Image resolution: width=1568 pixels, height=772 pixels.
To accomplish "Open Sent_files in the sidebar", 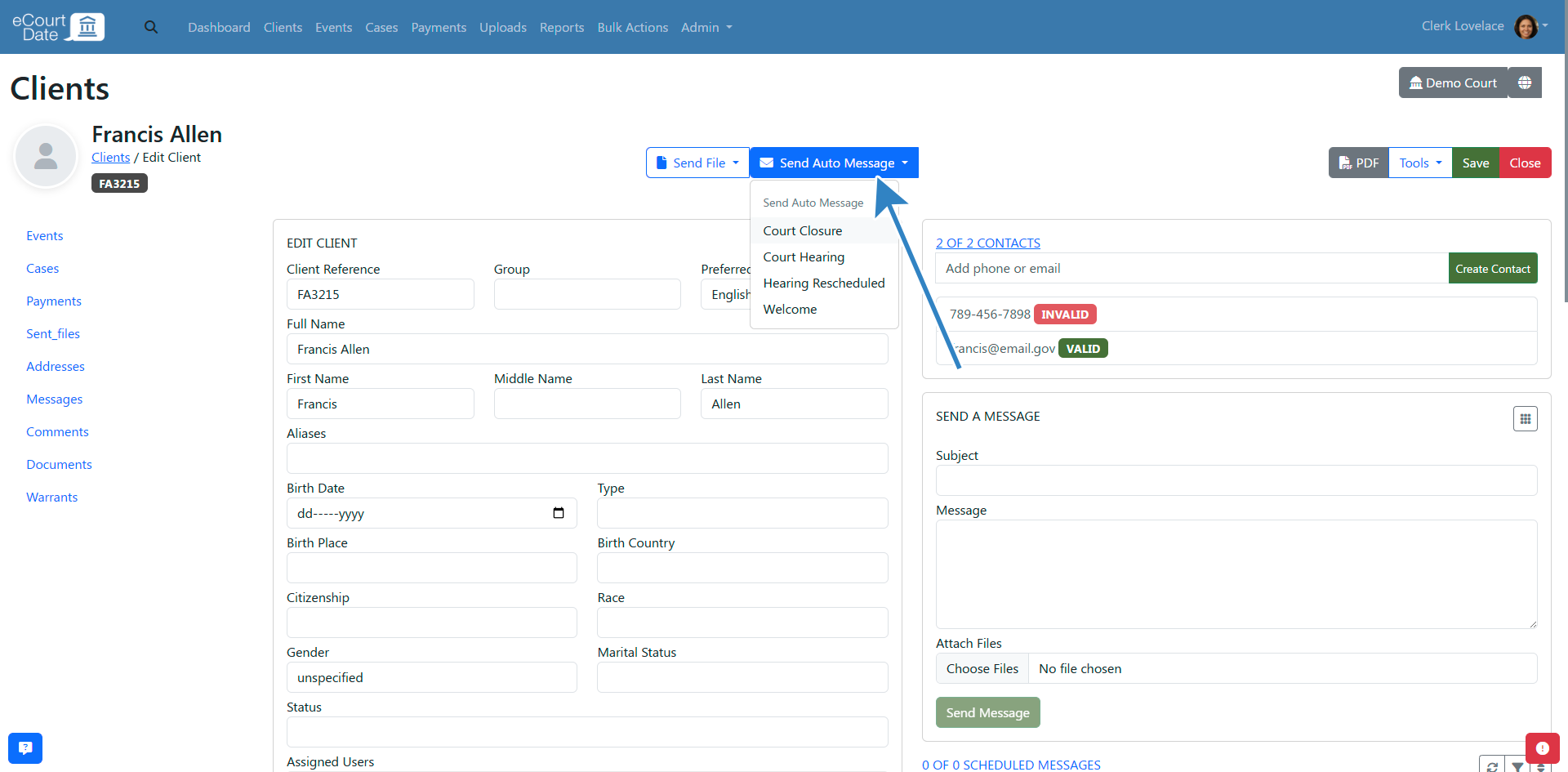I will point(53,333).
